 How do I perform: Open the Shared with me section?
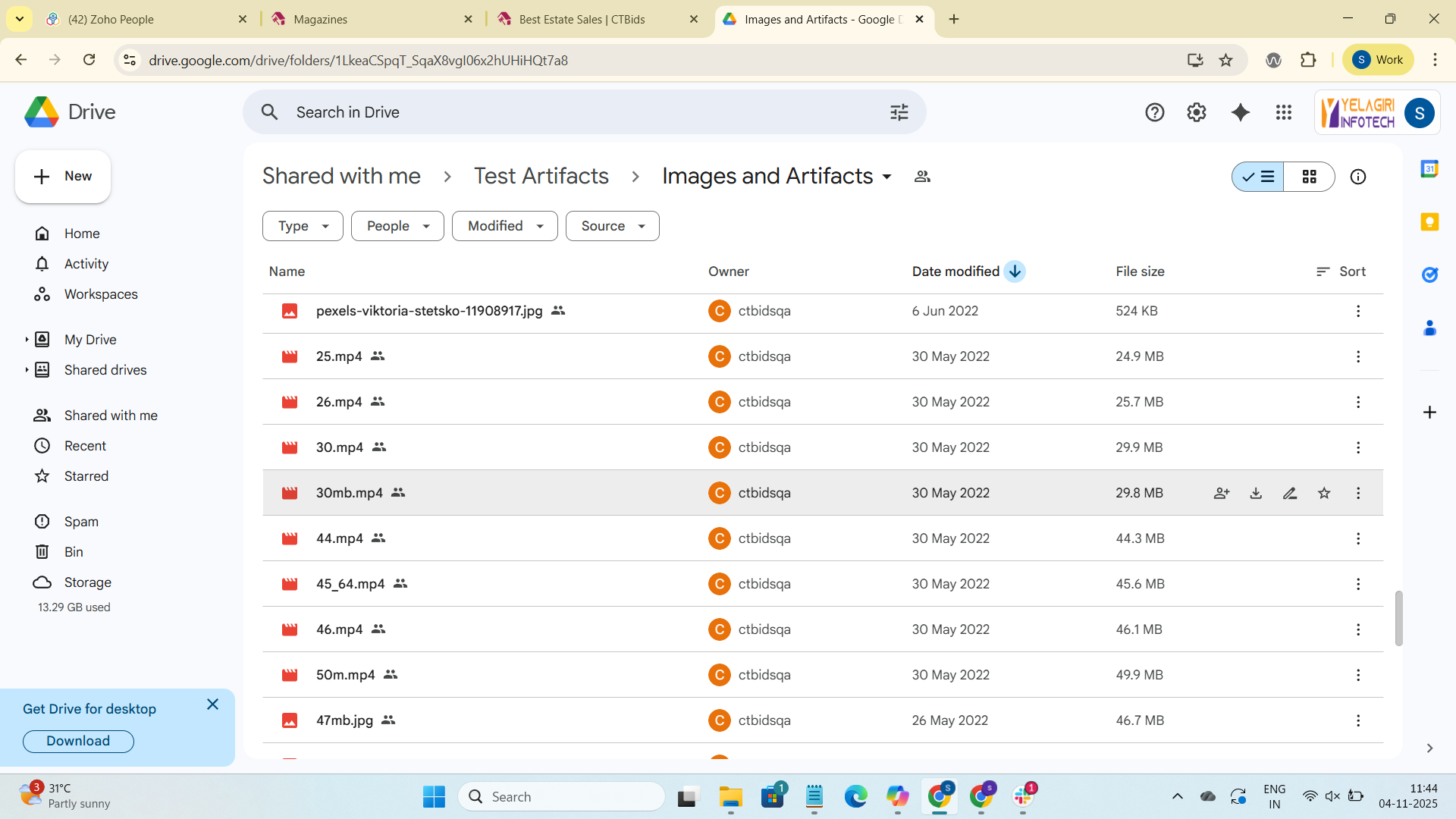point(111,416)
